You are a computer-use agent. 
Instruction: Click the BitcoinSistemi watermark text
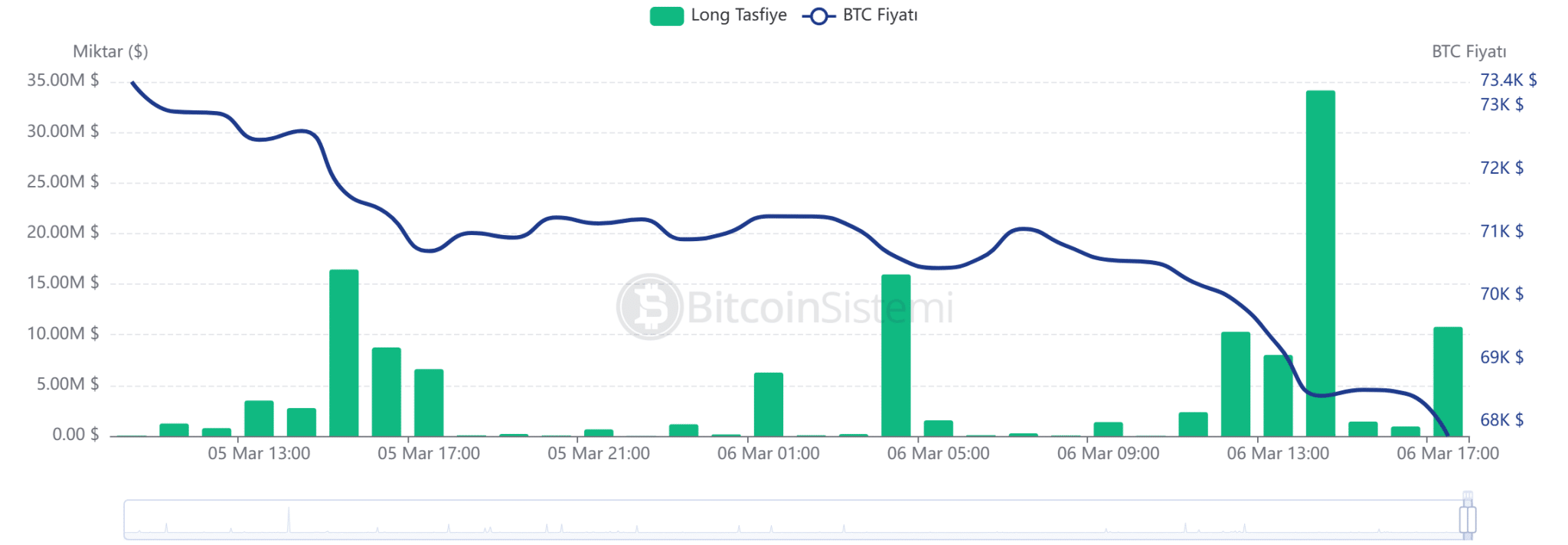tap(819, 308)
